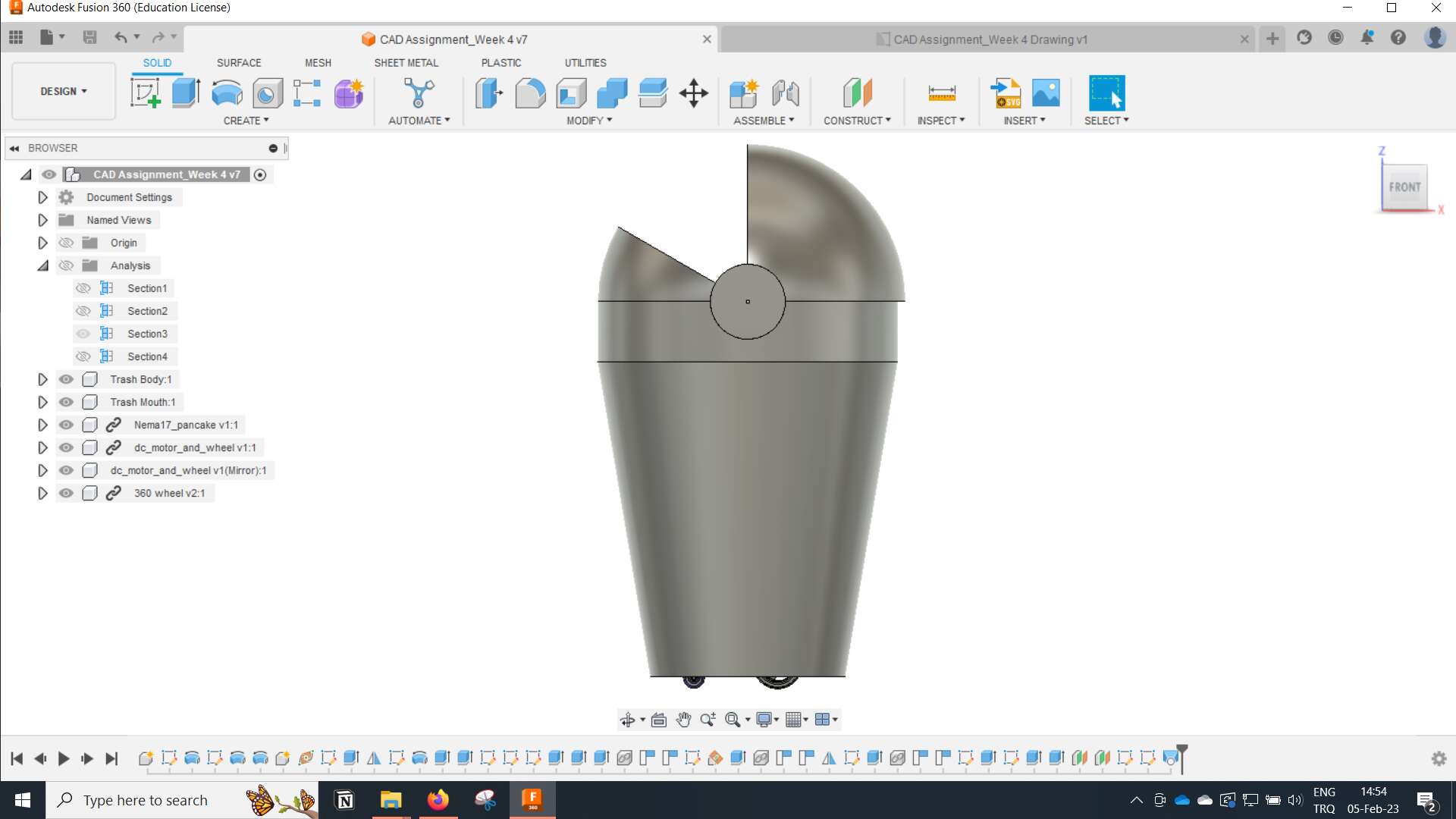Select the New Component tool
The width and height of the screenshot is (1456, 819).
coord(744,93)
